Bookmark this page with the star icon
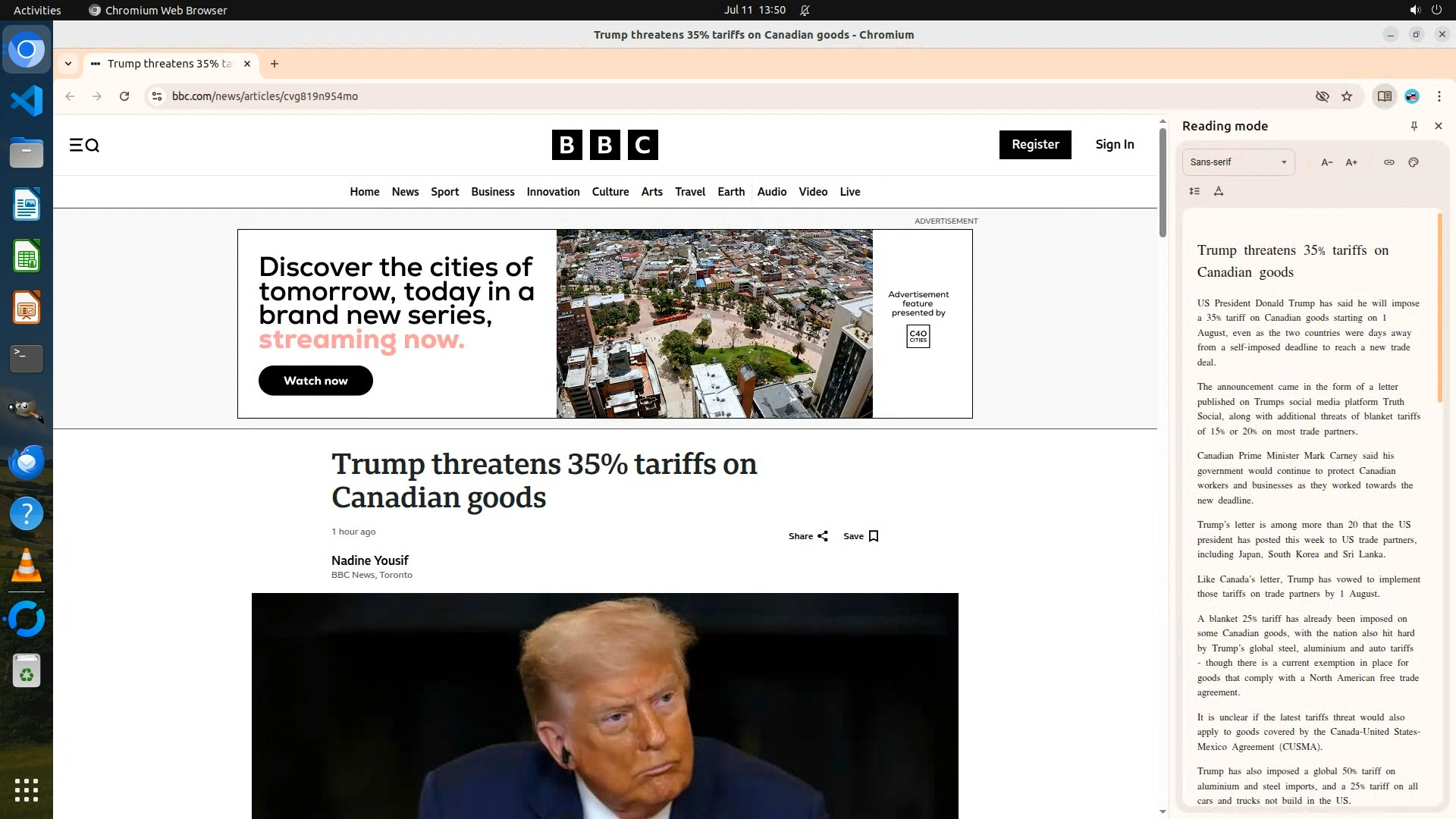The width and height of the screenshot is (1456, 819). [1347, 96]
